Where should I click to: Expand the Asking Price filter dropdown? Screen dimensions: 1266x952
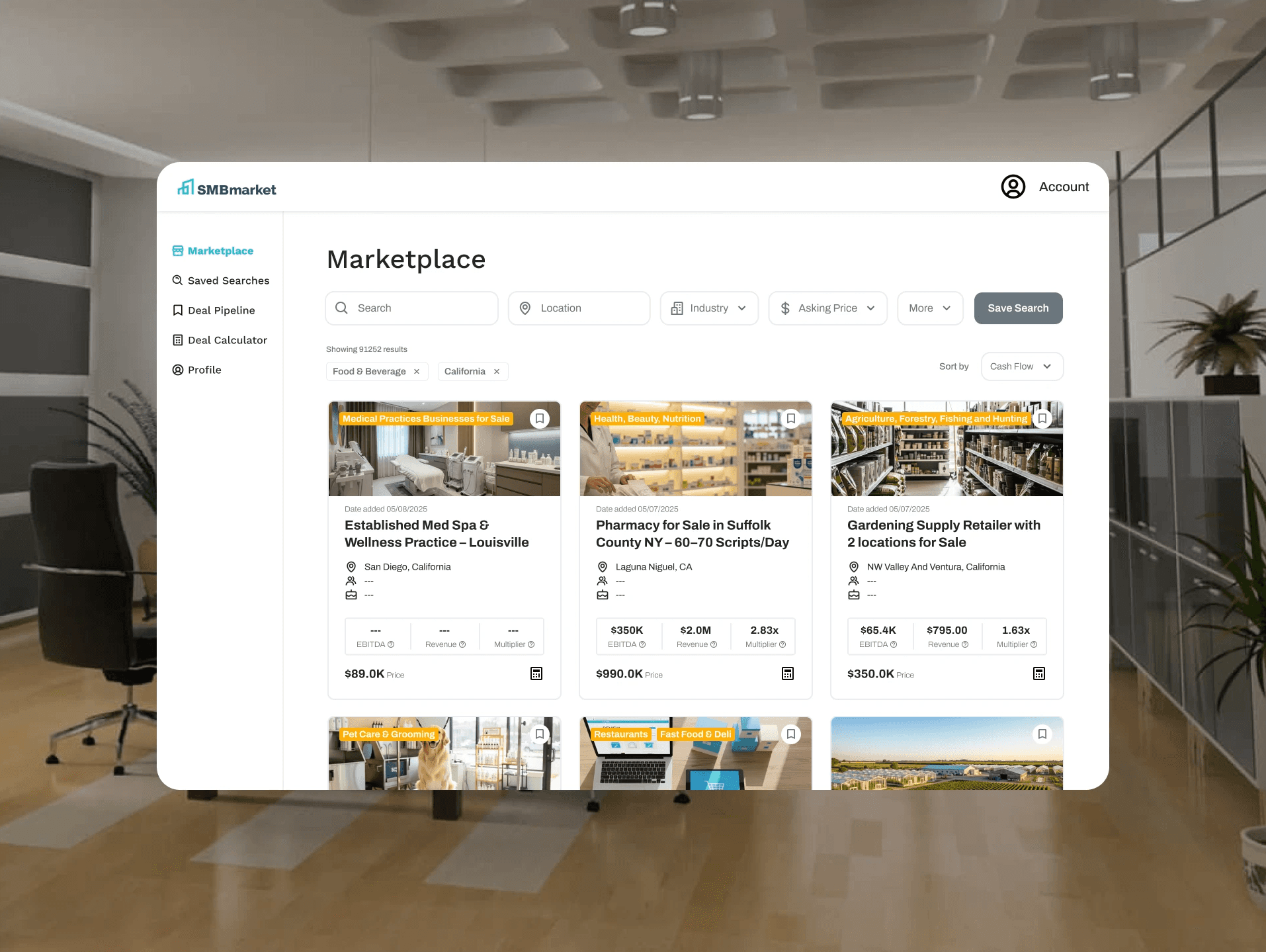(x=827, y=308)
